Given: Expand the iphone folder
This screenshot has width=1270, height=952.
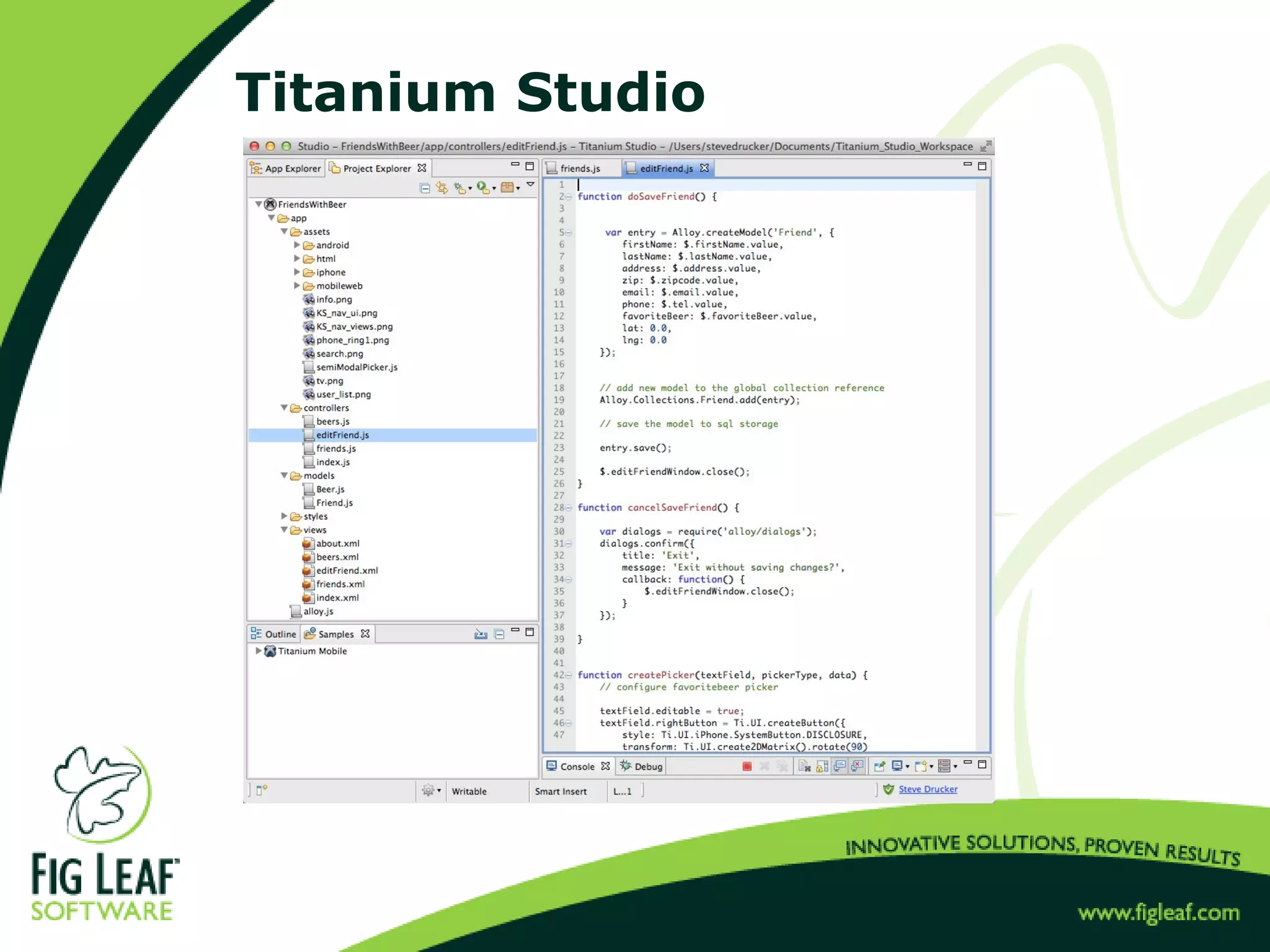Looking at the screenshot, I should pos(296,272).
